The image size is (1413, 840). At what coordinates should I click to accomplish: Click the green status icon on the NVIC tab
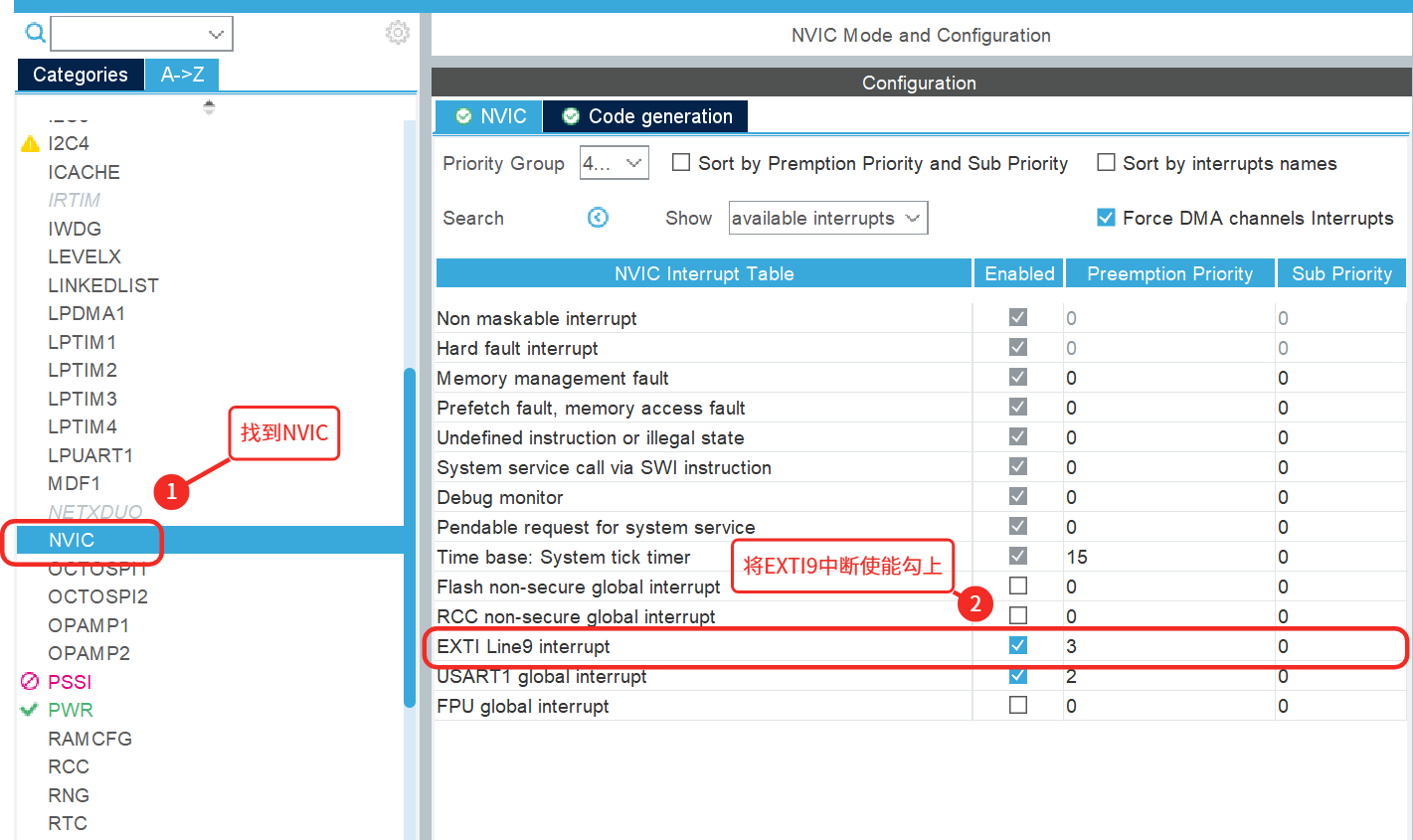tap(463, 116)
